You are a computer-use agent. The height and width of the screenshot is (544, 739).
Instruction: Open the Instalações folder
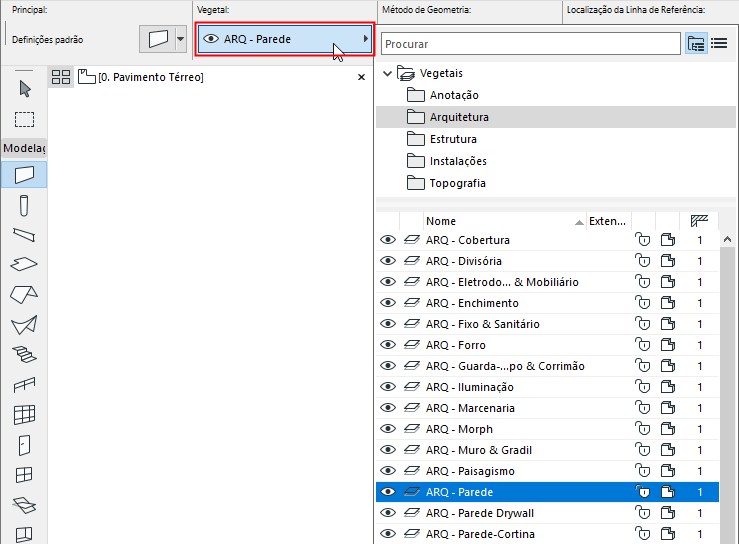click(x=446, y=161)
